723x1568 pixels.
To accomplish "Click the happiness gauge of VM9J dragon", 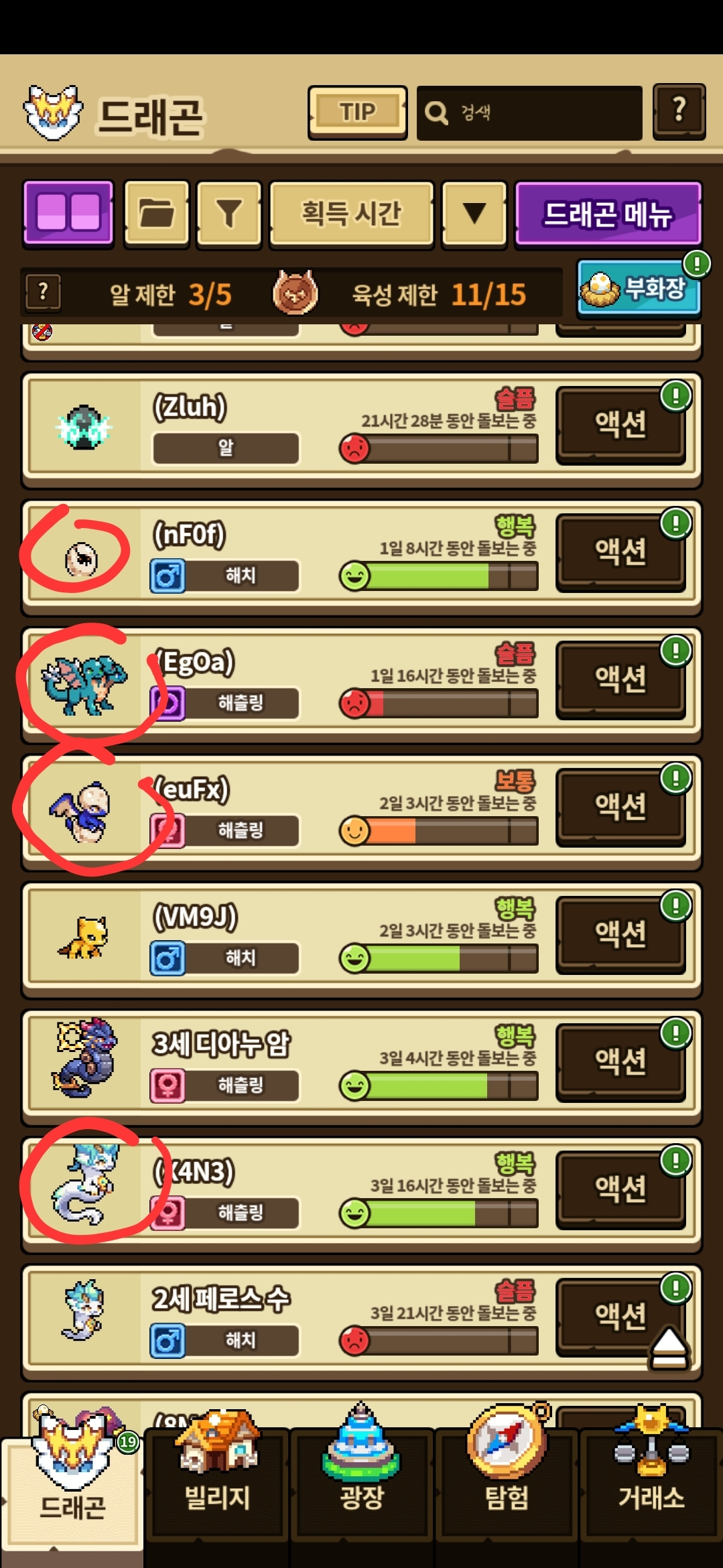I will click(439, 958).
